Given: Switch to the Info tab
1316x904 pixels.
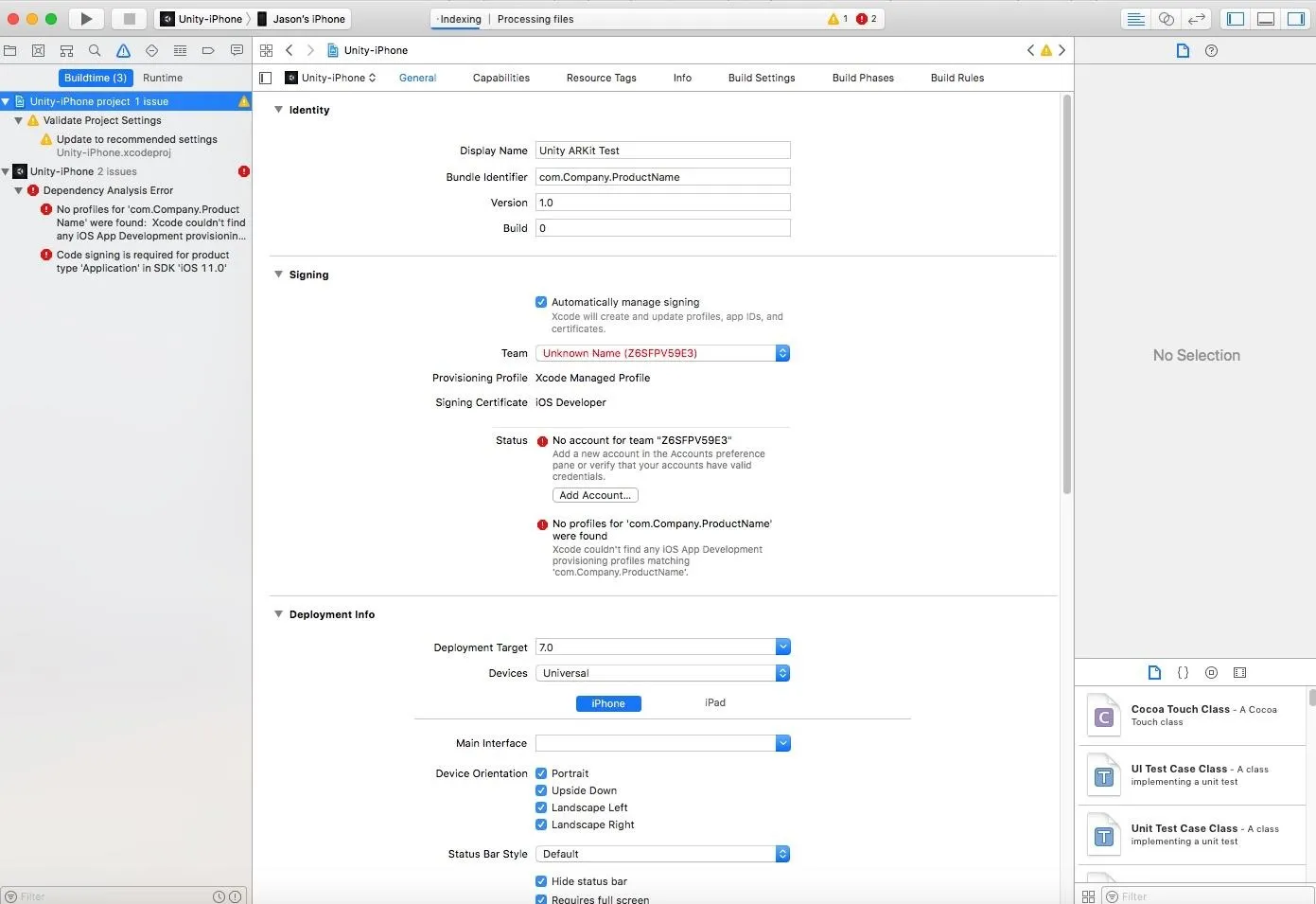Looking at the screenshot, I should click(x=682, y=78).
